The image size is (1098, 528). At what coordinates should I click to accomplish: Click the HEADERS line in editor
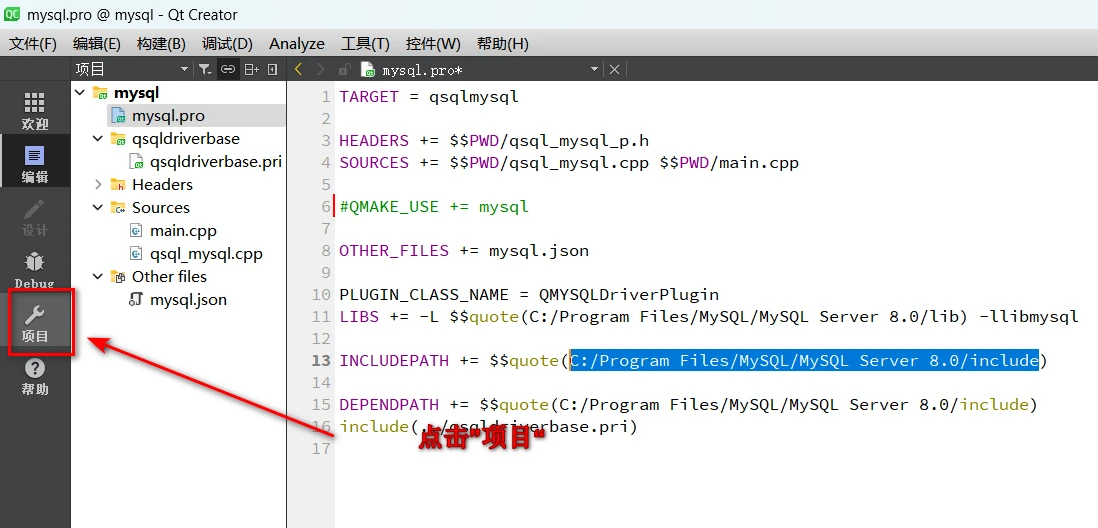494,141
